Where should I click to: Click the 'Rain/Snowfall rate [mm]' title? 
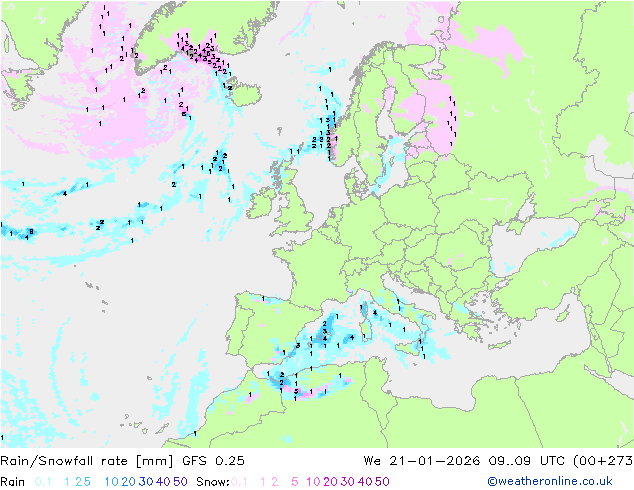point(87,461)
